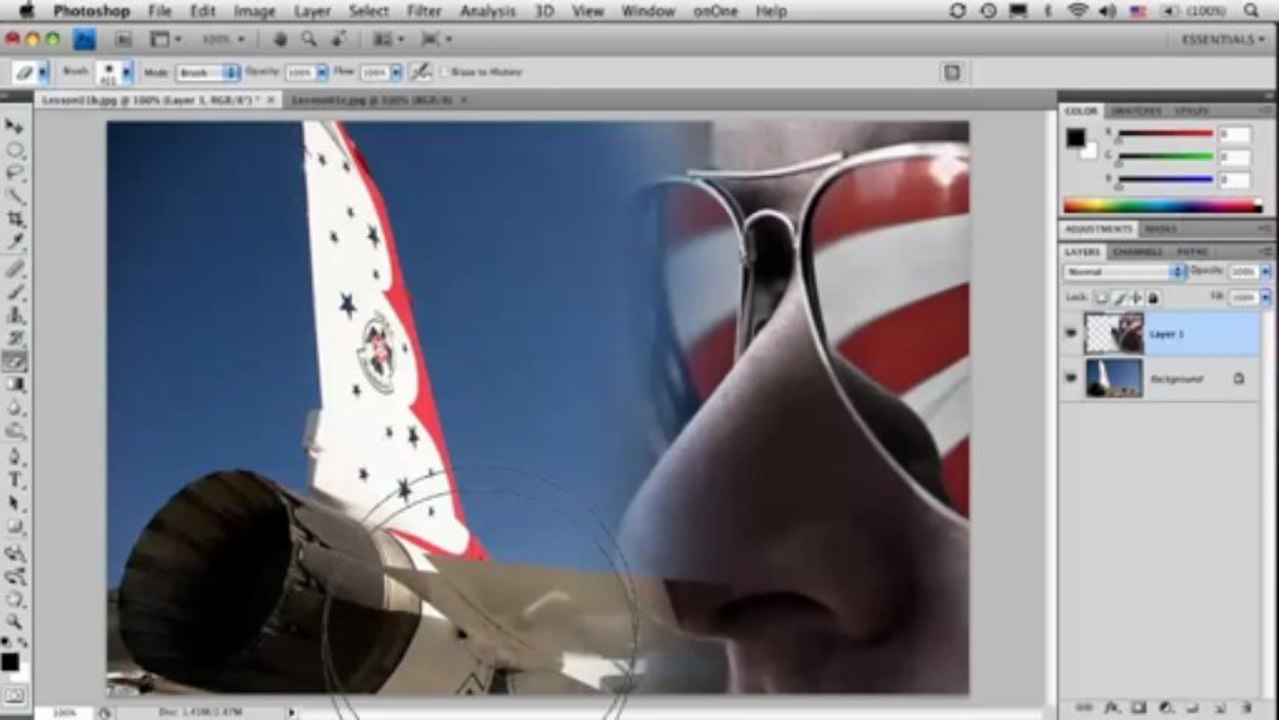Image resolution: width=1279 pixels, height=720 pixels.
Task: Open the Layer menu
Action: click(x=312, y=11)
